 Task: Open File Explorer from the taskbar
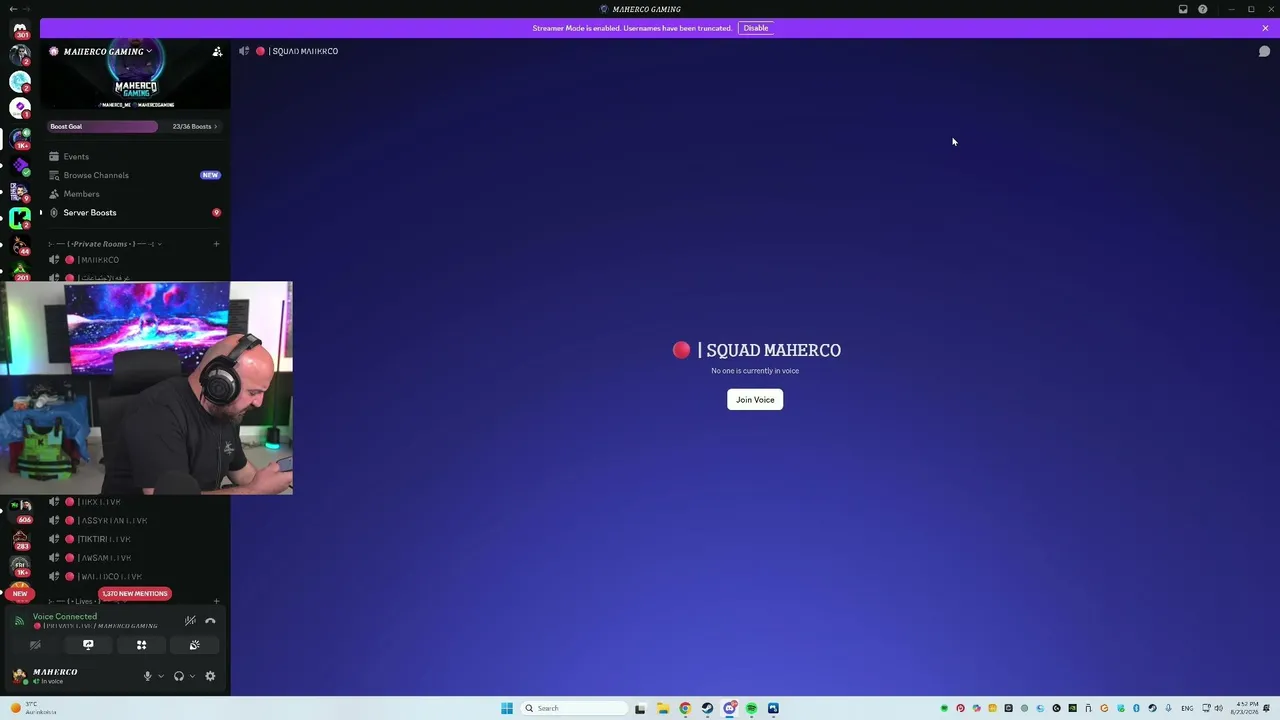pyautogui.click(x=662, y=708)
